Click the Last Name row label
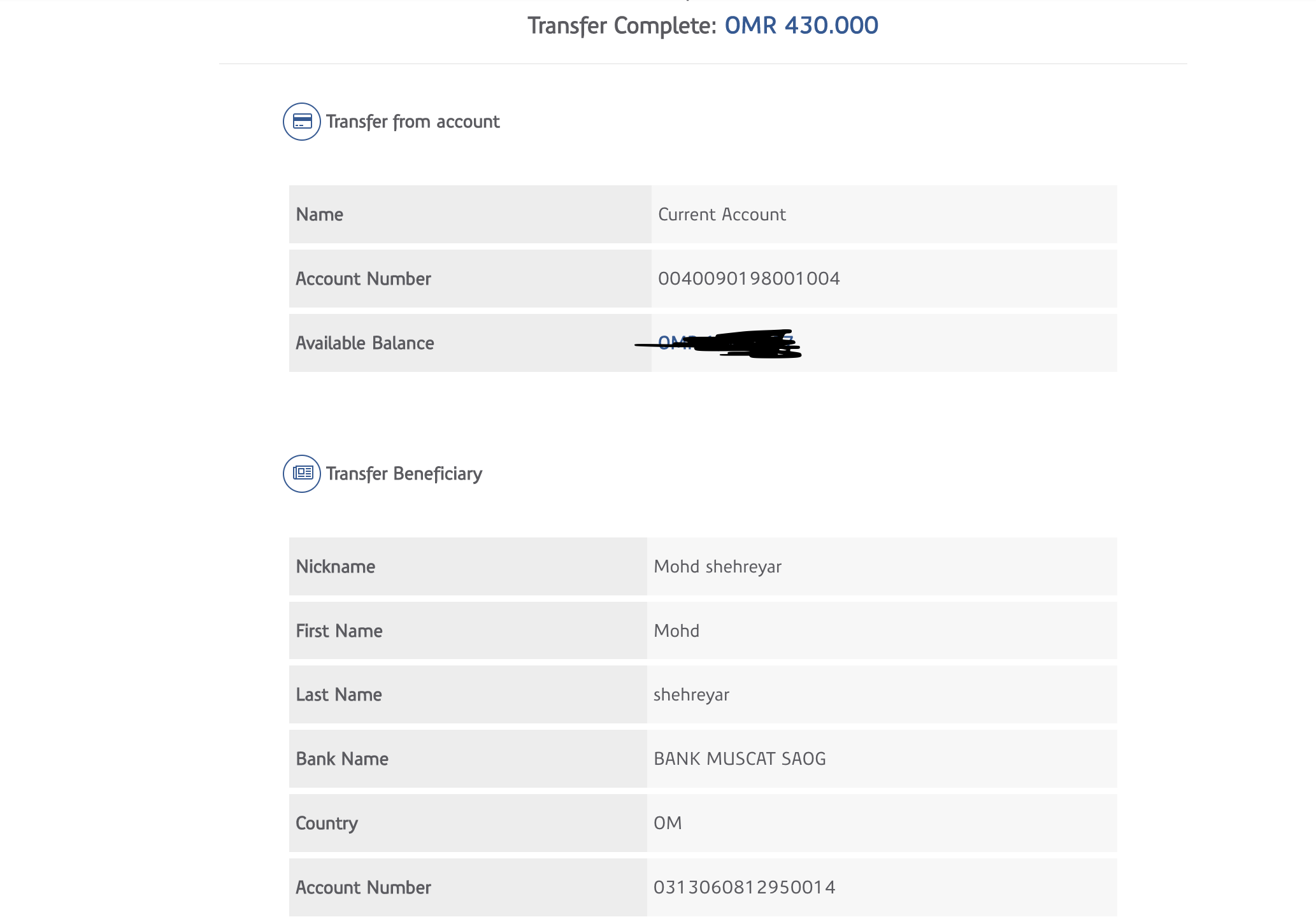The width and height of the screenshot is (1316, 917). point(339,695)
